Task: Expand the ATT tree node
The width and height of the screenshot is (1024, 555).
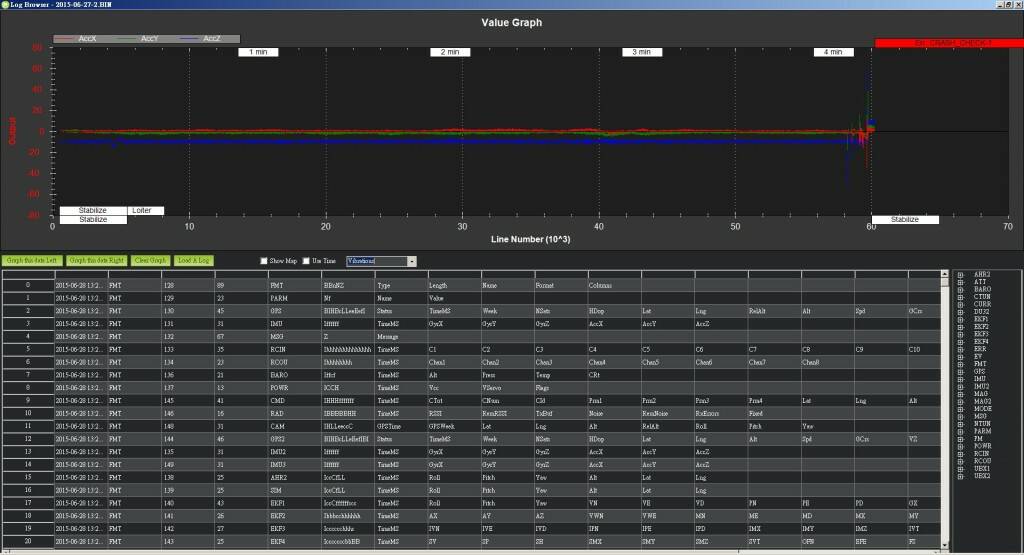Action: tap(961, 282)
